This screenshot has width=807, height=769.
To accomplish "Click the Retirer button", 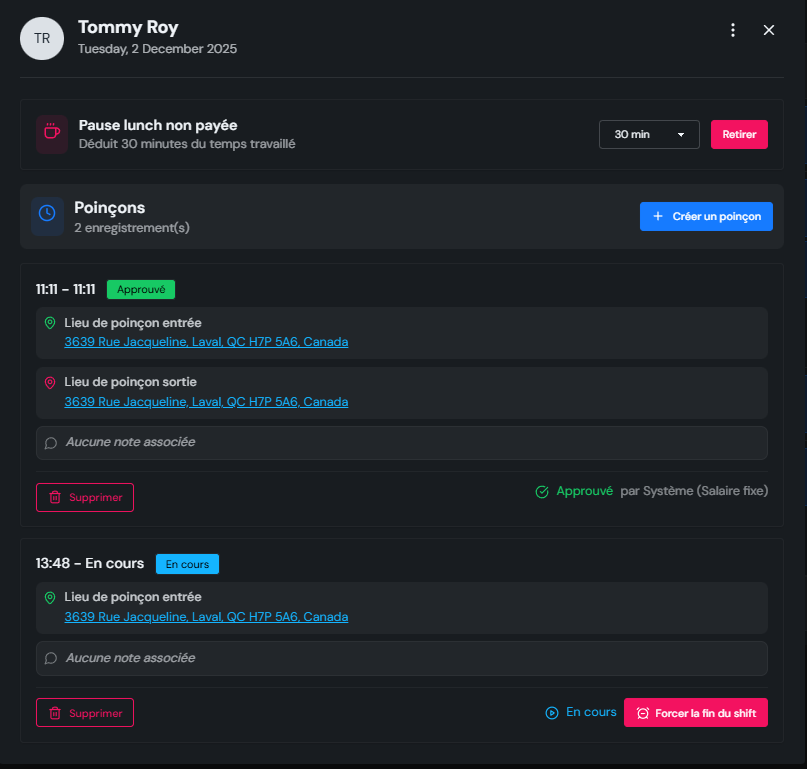I will coord(739,134).
